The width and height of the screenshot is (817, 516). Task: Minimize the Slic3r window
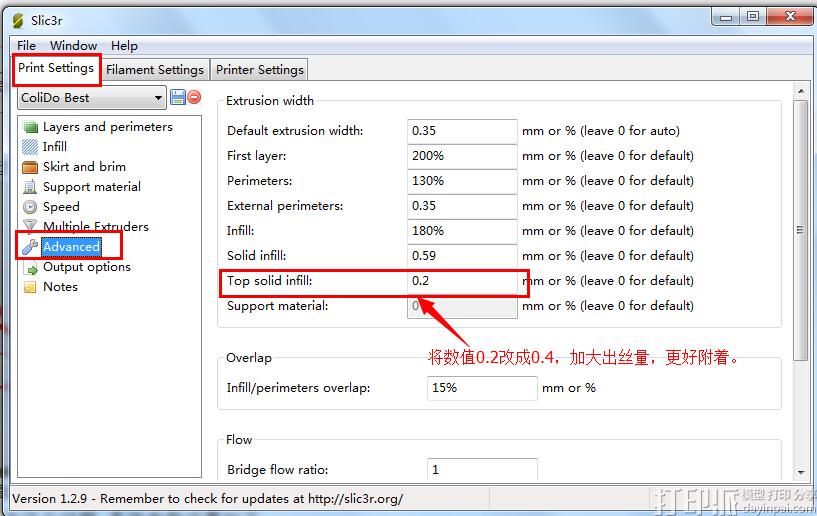coord(726,17)
